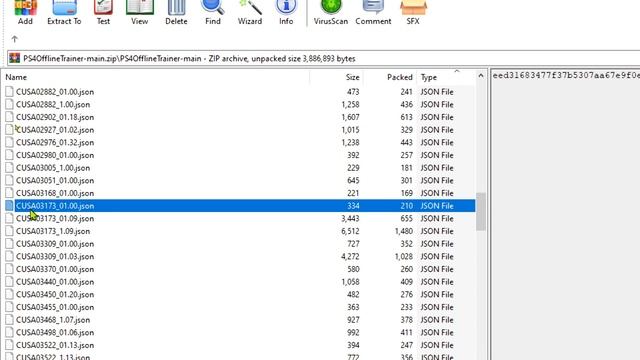Click file icon of CUSA03309_01.00.json
This screenshot has width=640, height=360.
(x=9, y=244)
